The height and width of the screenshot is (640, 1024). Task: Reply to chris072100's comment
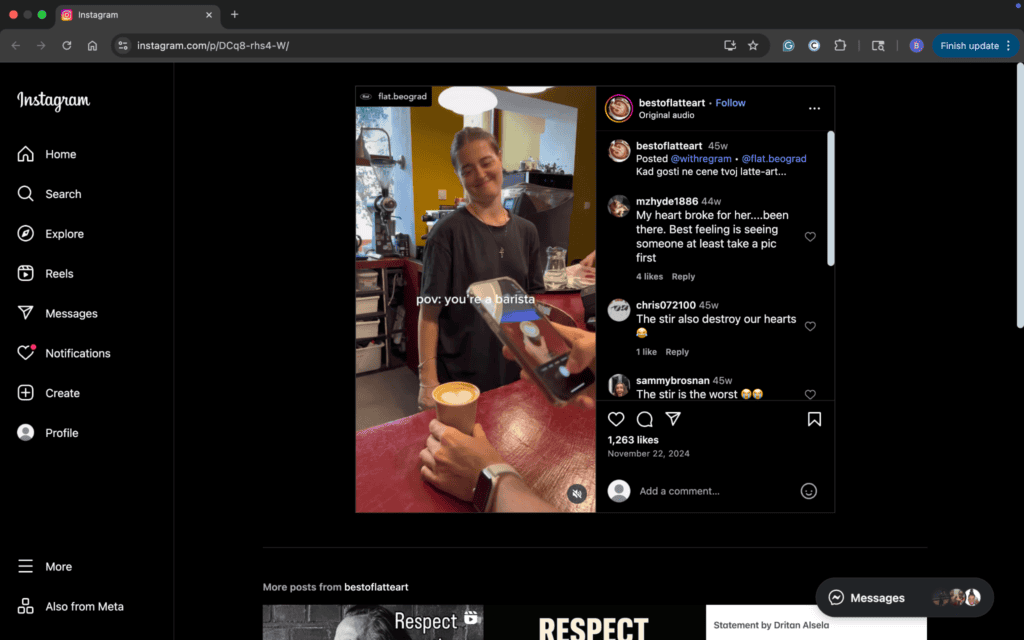tap(677, 351)
